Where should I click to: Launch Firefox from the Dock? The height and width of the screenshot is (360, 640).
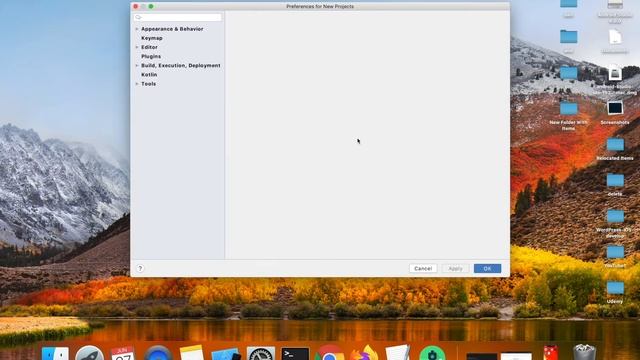[364, 353]
